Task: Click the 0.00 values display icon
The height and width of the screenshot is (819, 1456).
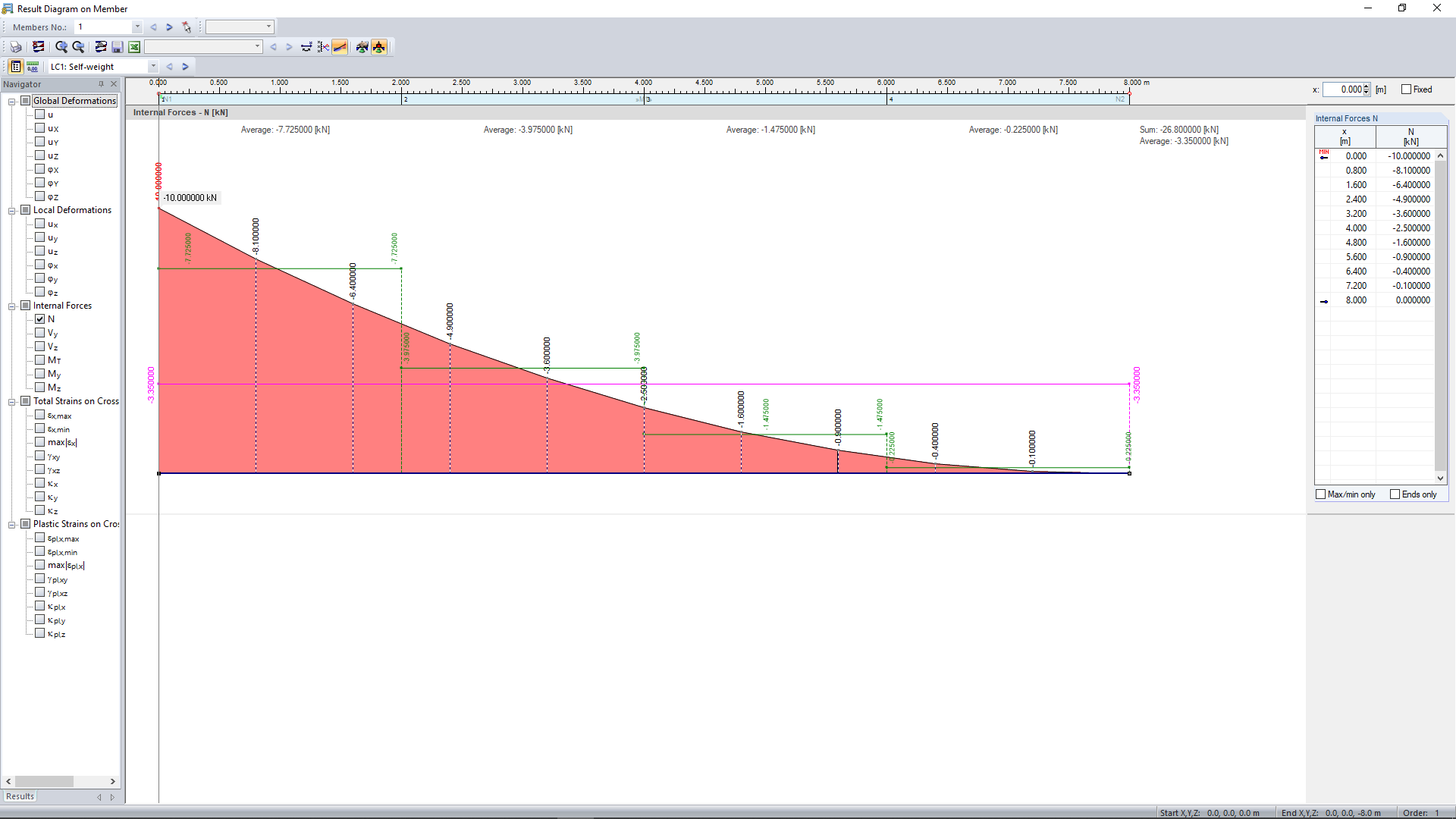Action: (33, 67)
